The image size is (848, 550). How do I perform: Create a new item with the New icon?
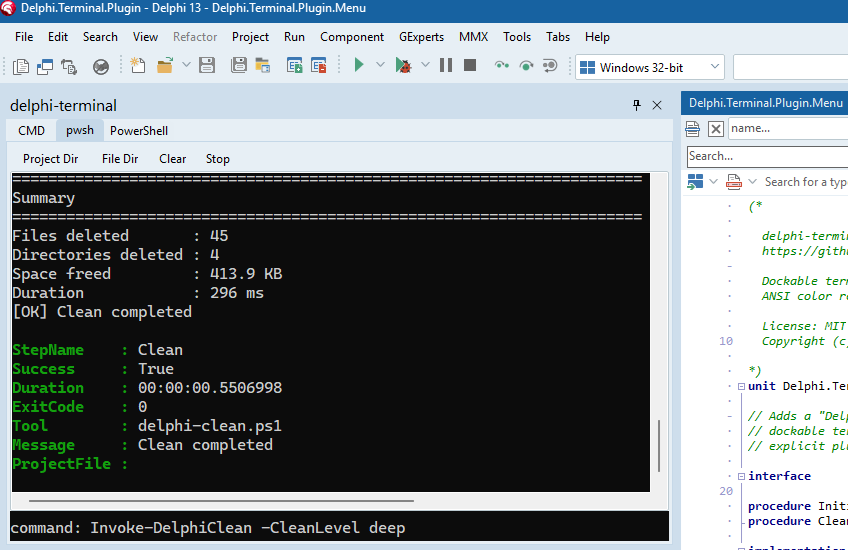137,65
